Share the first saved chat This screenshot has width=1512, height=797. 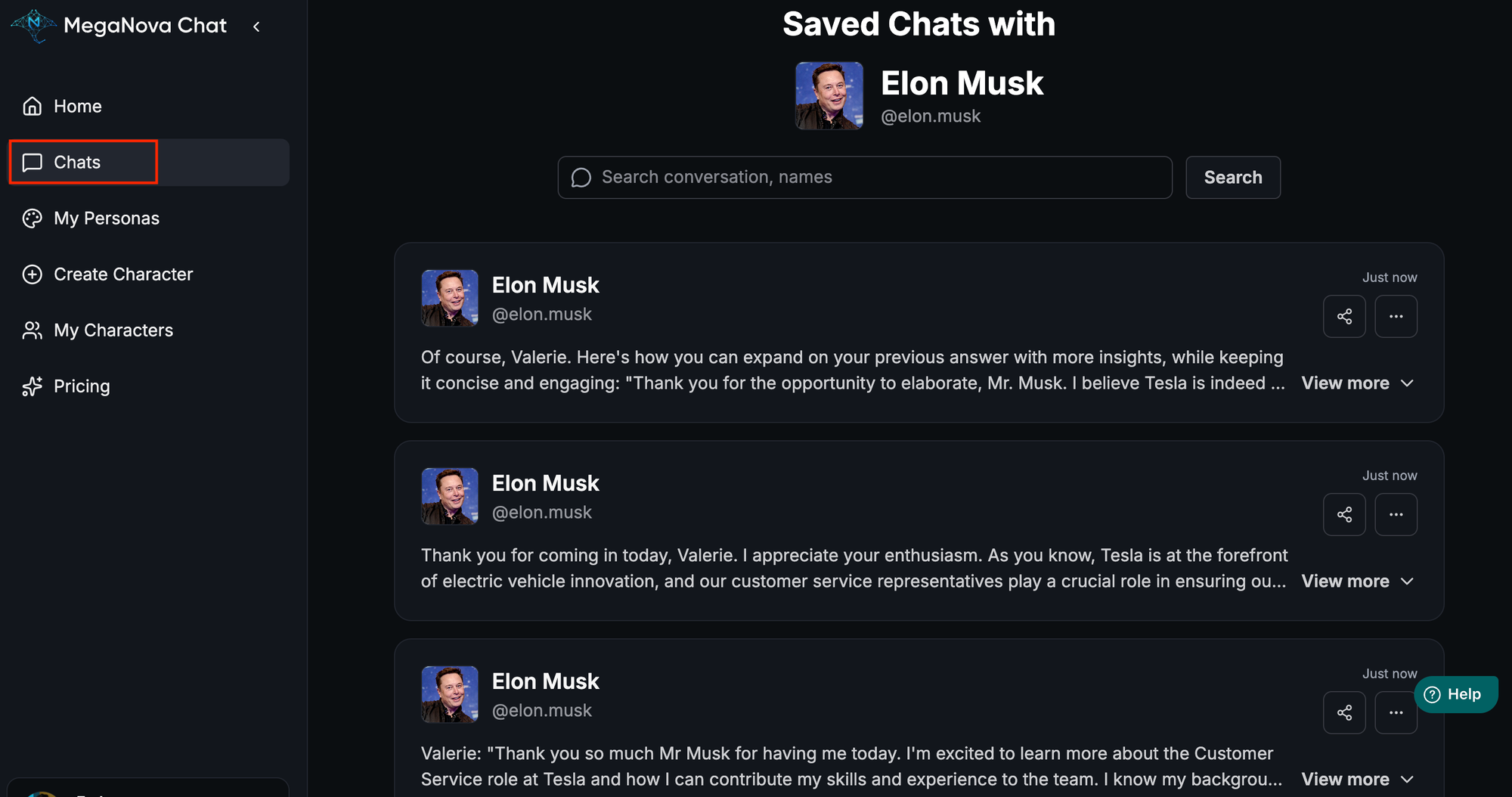[1344, 316]
